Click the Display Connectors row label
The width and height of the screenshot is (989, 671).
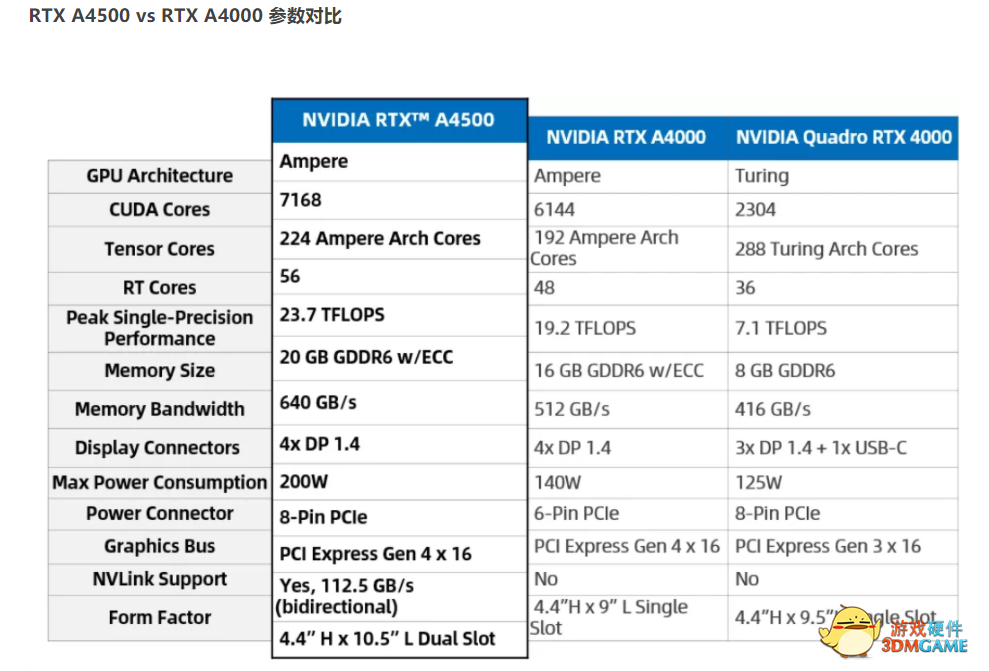160,448
